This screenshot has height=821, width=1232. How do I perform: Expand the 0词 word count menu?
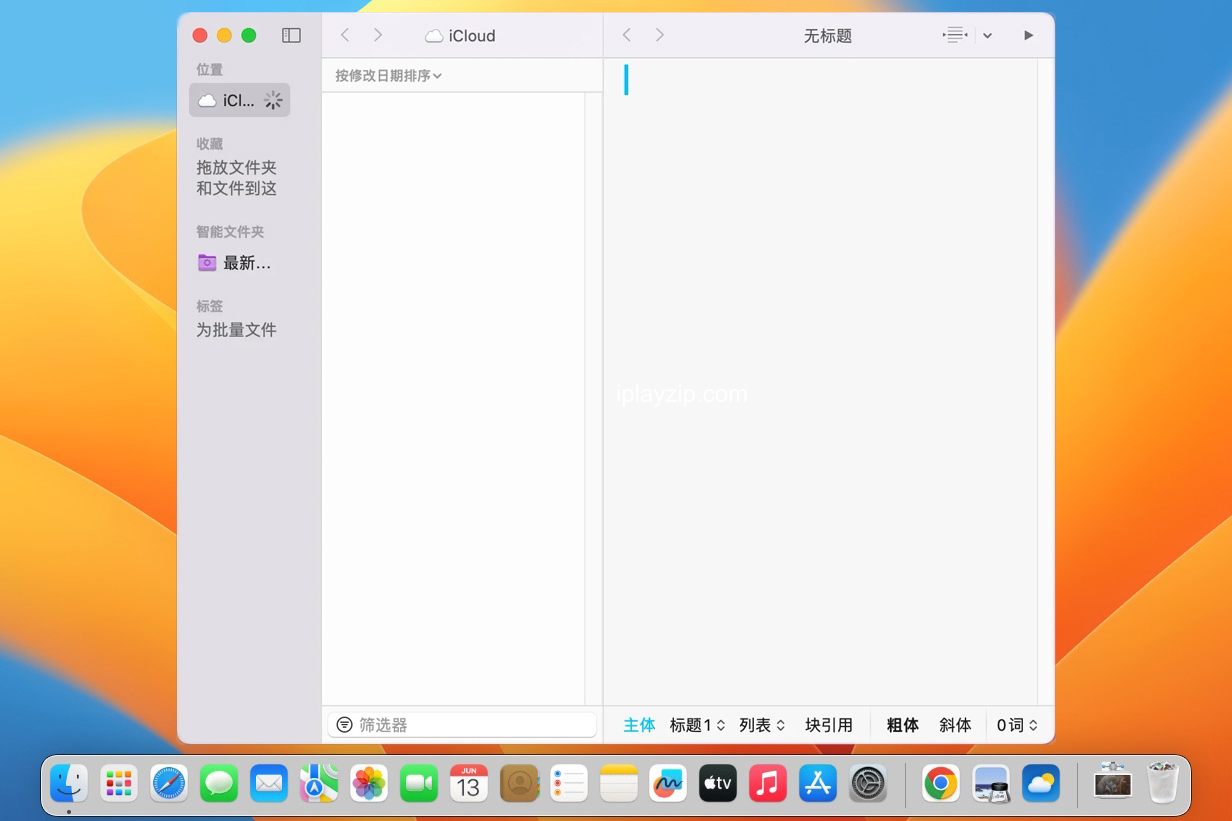(x=1017, y=725)
